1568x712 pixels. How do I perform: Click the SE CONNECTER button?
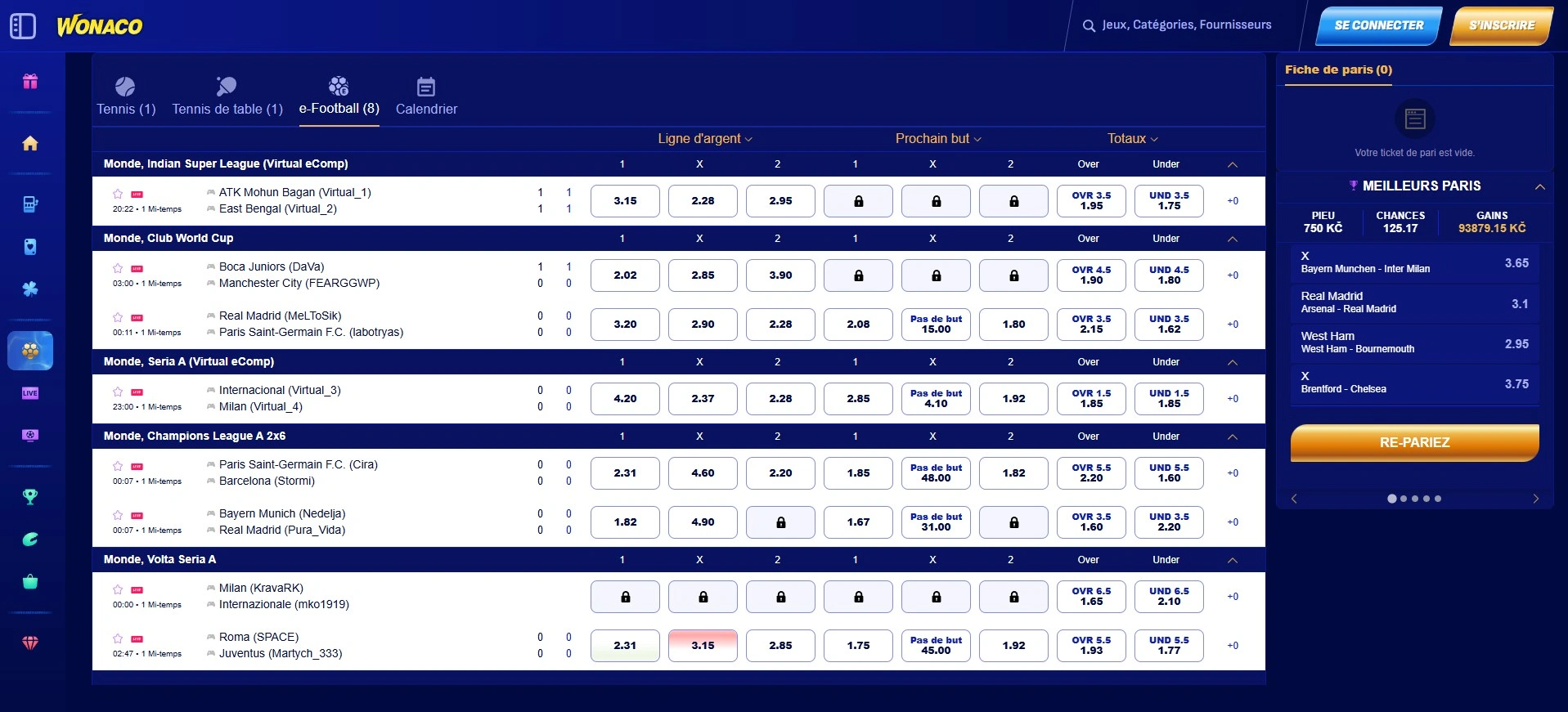[1378, 25]
